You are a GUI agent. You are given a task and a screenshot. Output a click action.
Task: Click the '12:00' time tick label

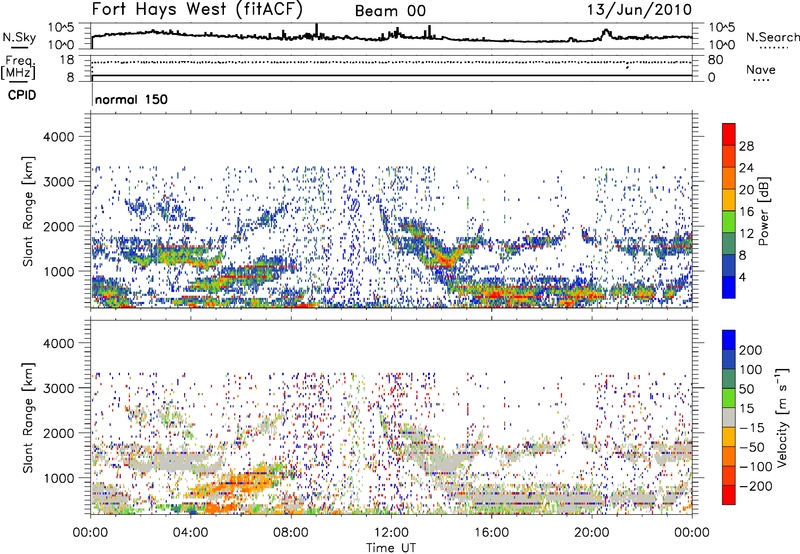click(x=391, y=533)
